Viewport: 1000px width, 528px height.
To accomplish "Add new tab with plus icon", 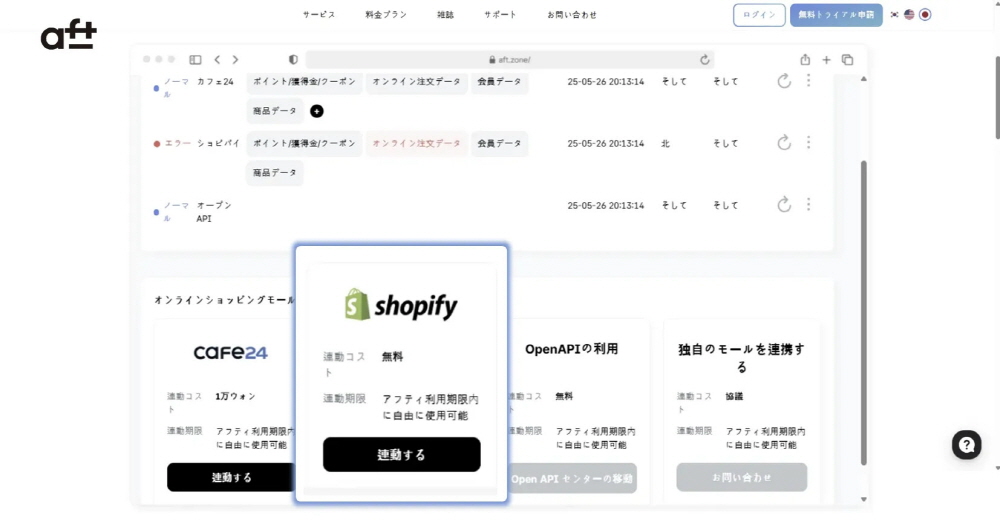I will click(826, 59).
